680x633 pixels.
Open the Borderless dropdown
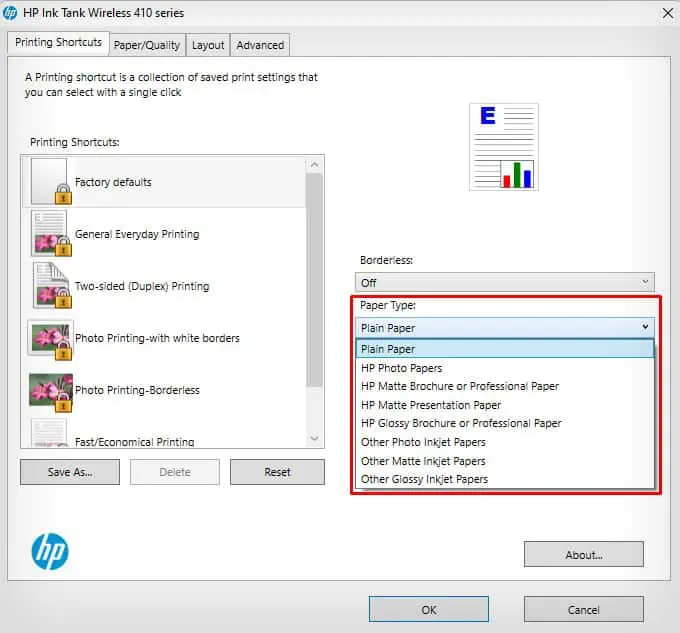tap(504, 283)
